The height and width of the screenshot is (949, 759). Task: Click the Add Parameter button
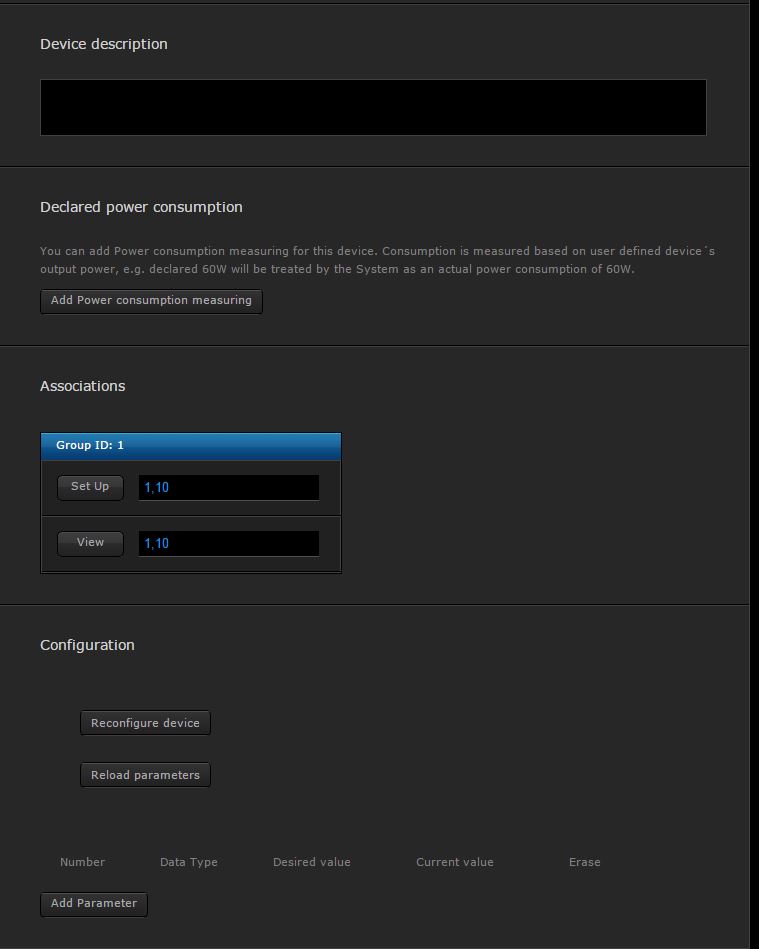94,904
